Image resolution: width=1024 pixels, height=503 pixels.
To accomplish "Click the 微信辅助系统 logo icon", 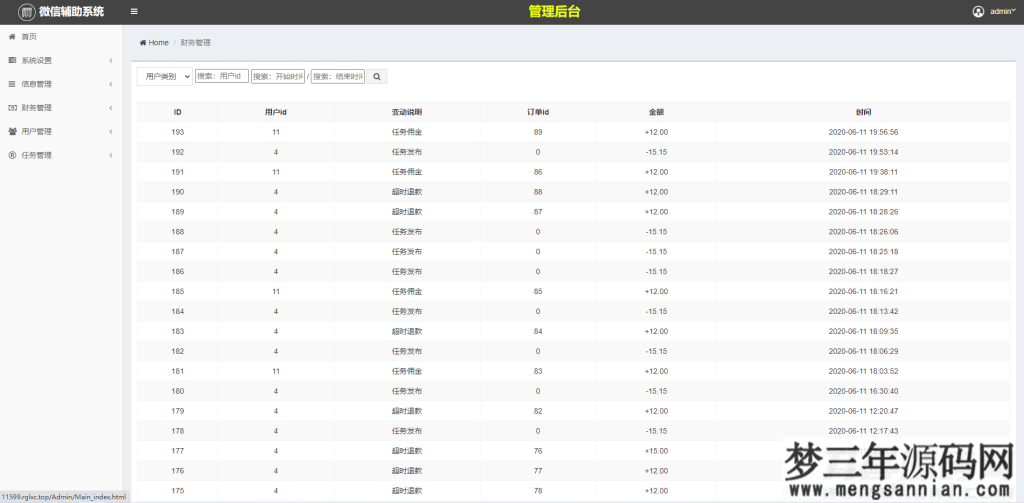I will [27, 12].
